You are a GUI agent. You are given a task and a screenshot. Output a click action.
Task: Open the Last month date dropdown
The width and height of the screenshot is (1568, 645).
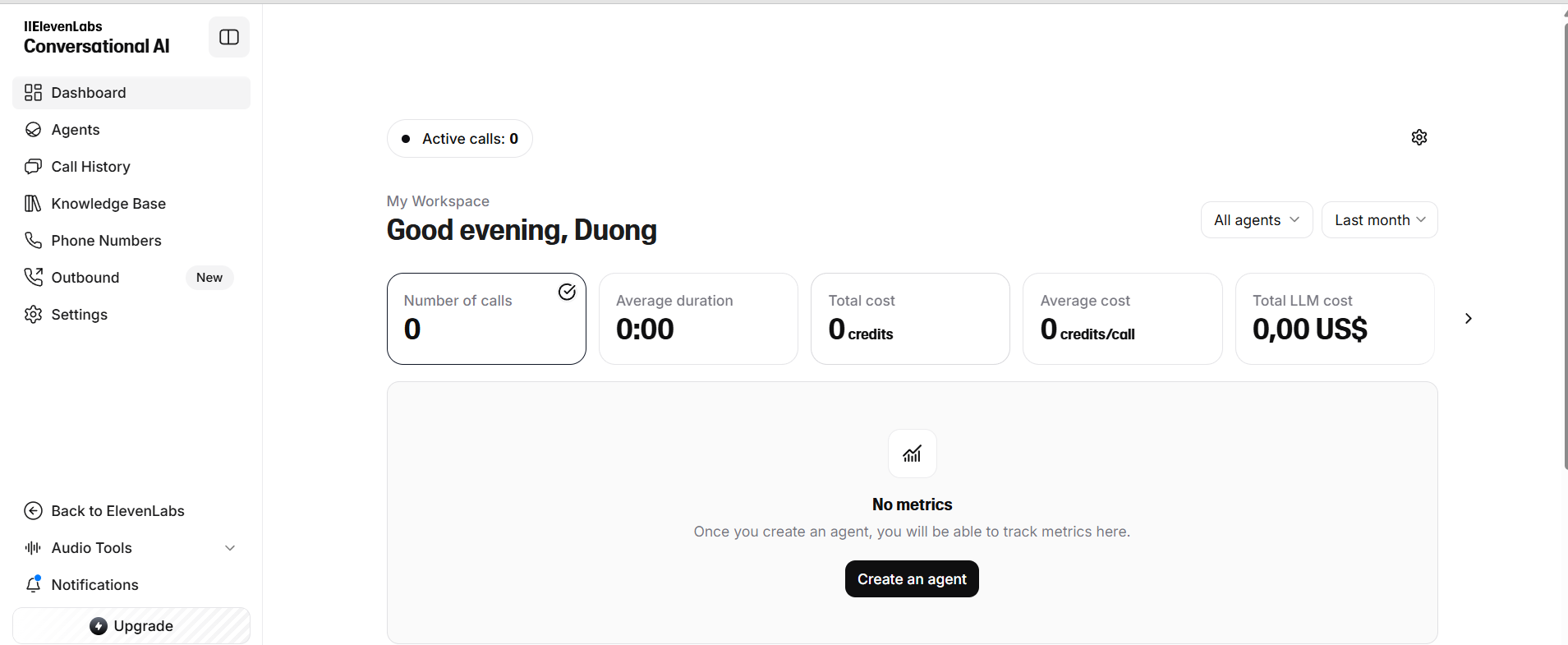1379,220
